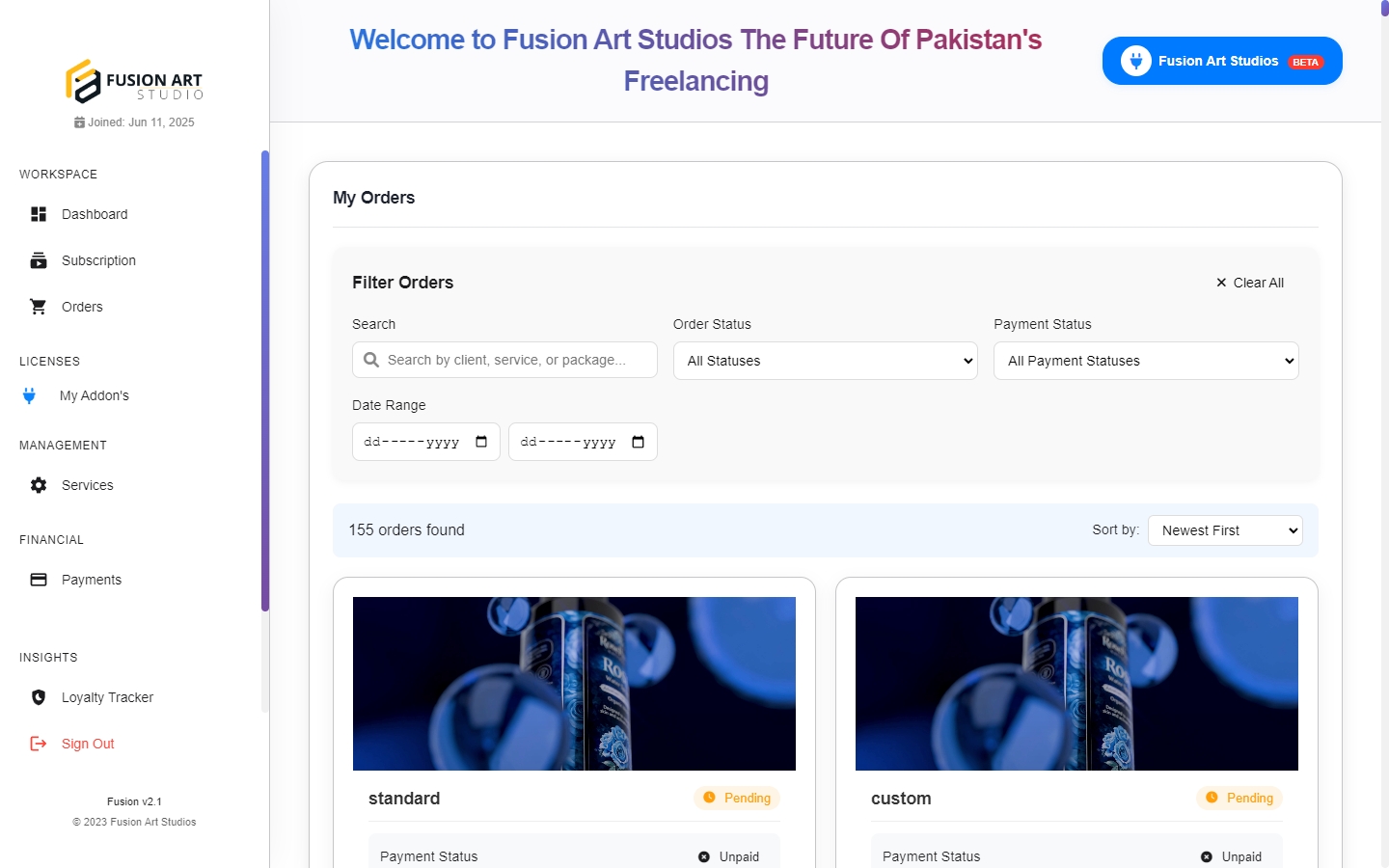
Task: Click the Fusion Art Studios BETA button
Action: click(1222, 61)
